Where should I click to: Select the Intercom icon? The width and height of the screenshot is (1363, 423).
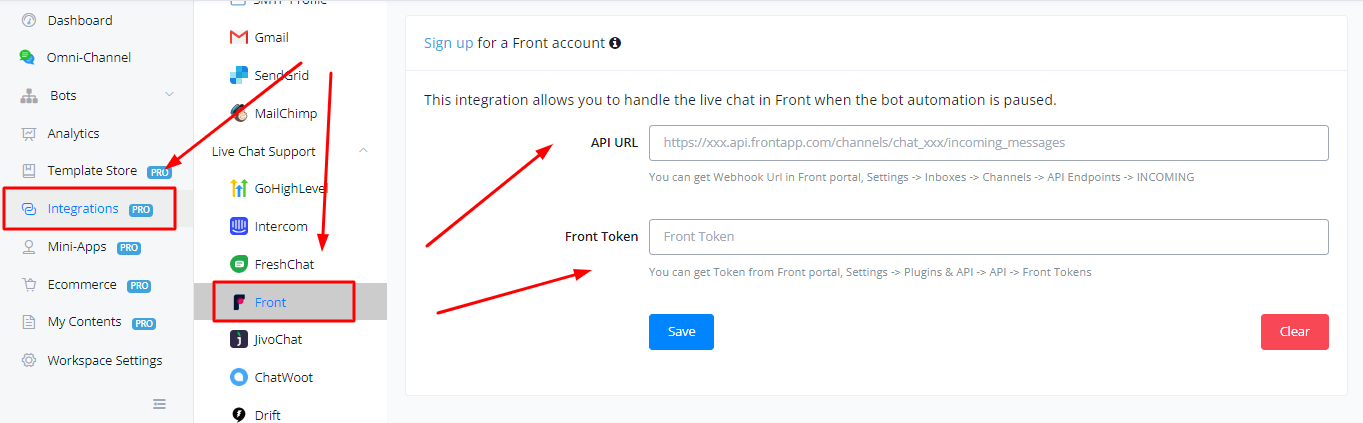[x=238, y=226]
